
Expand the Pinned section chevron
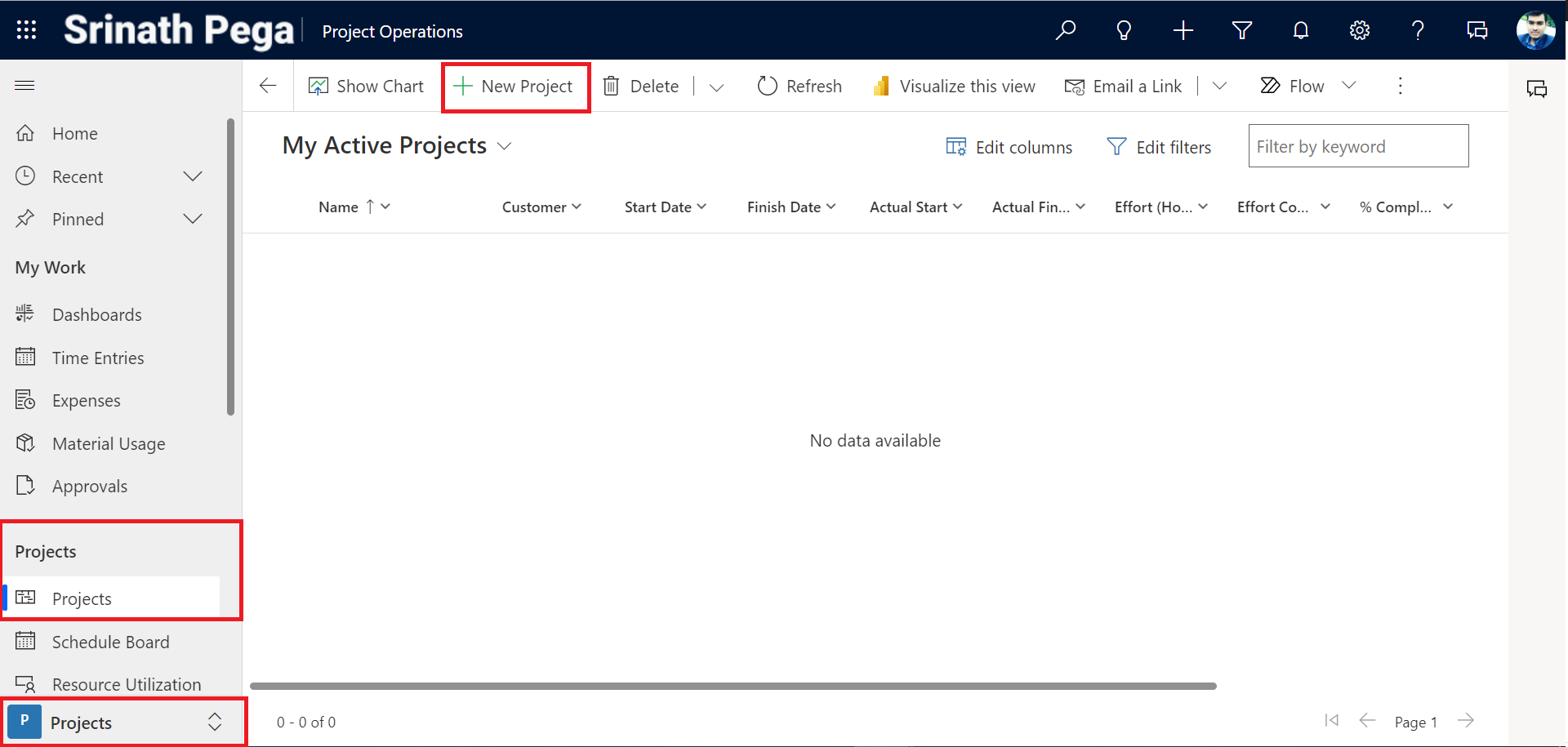pos(193,219)
